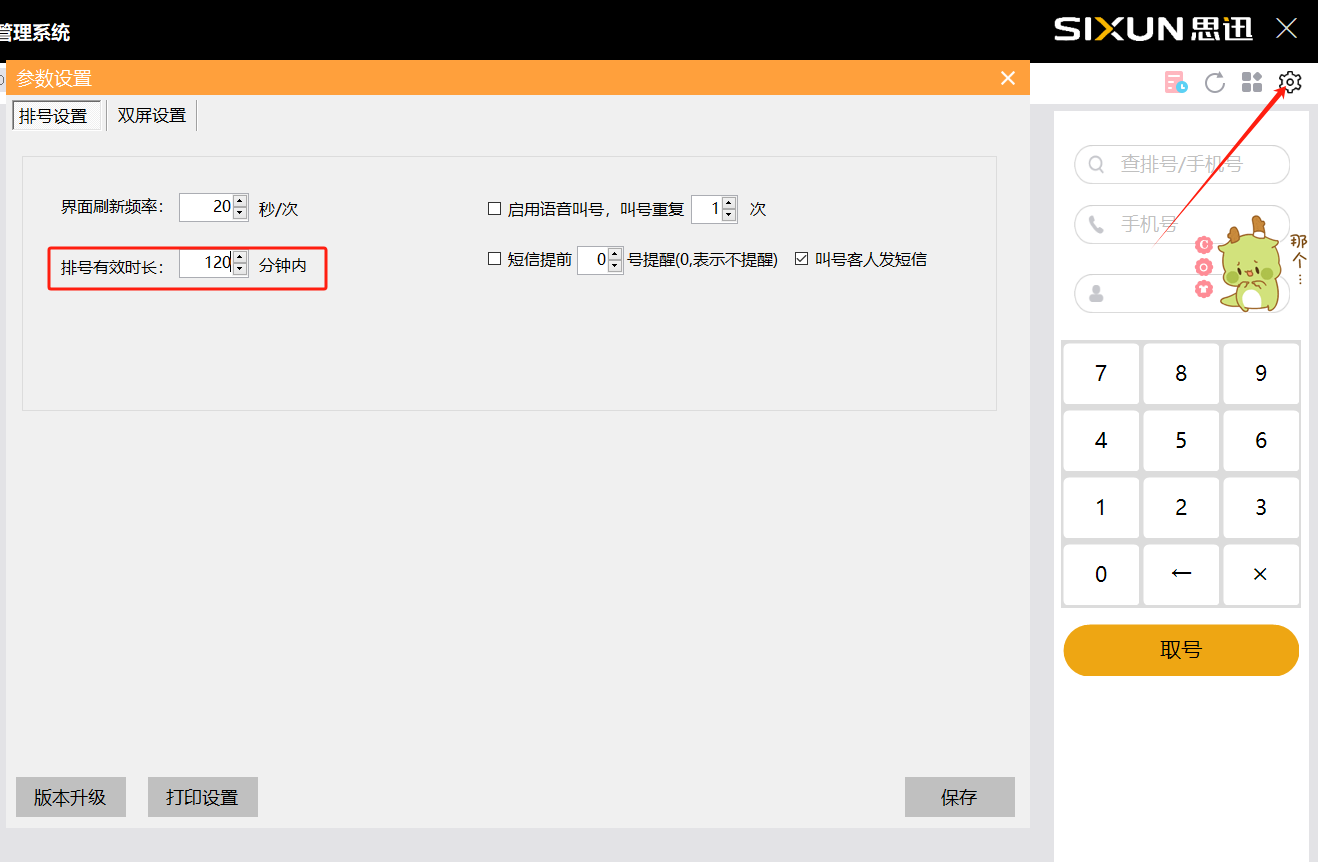The width and height of the screenshot is (1318, 862).
Task: Focus the 查排号/手机号 search field
Action: [x=1190, y=164]
